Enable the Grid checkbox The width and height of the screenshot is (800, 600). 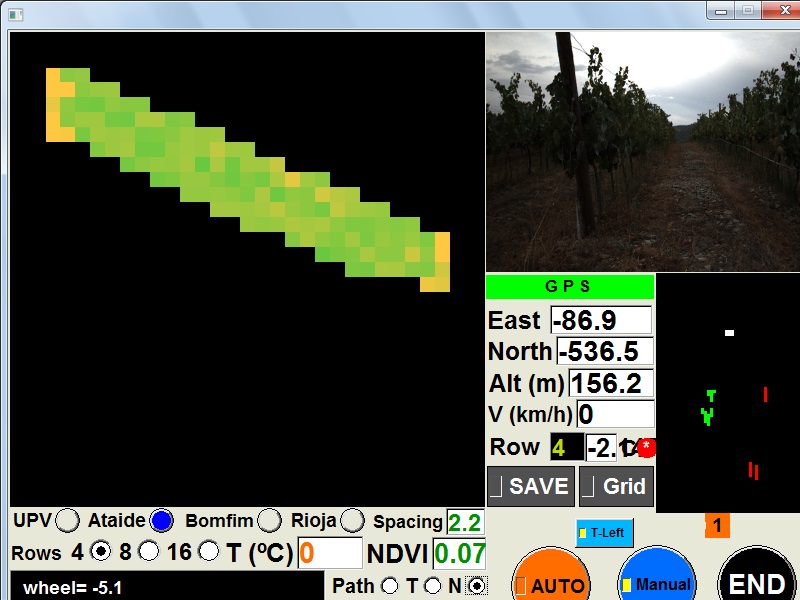pyautogui.click(x=590, y=487)
